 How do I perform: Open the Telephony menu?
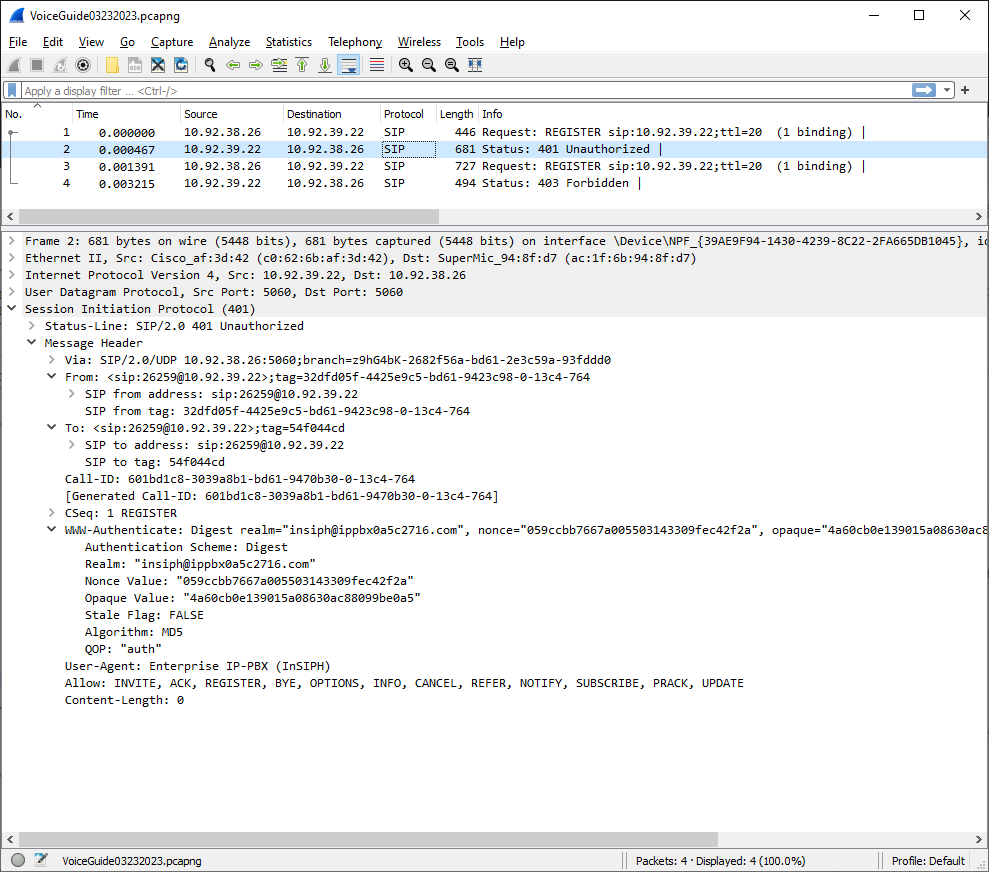coord(354,42)
